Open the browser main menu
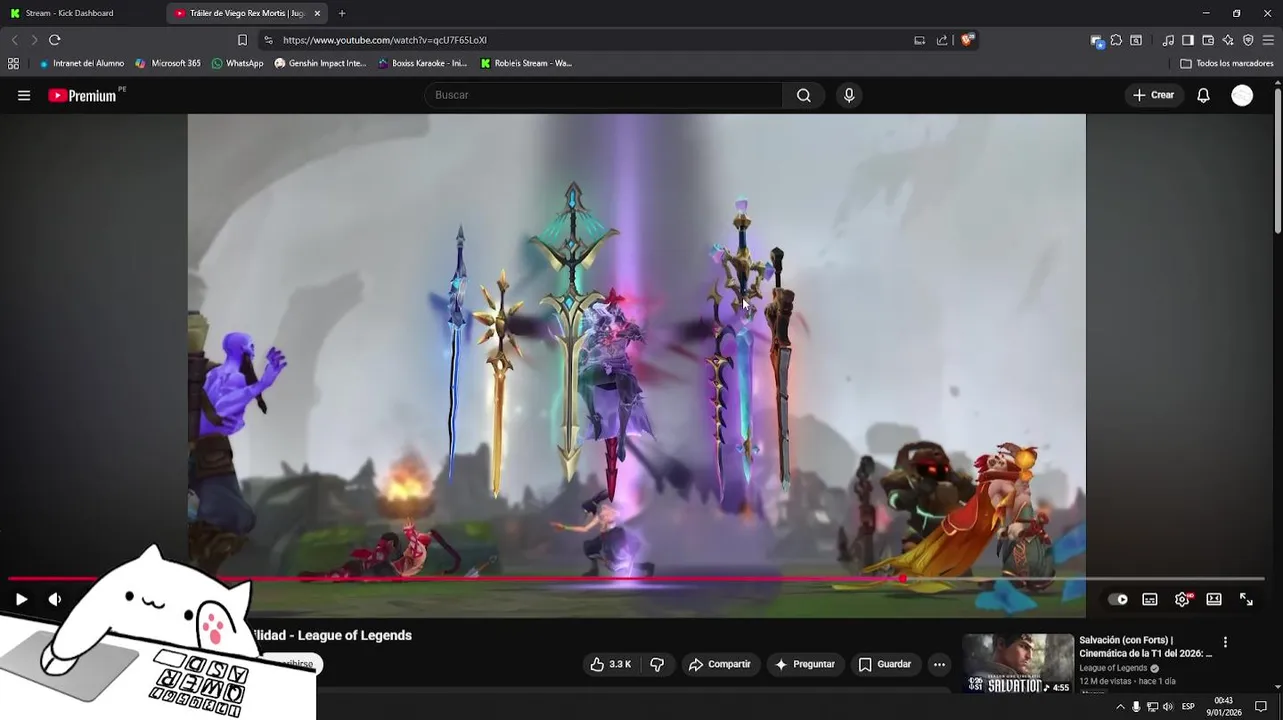Image resolution: width=1283 pixels, height=720 pixels. pyautogui.click(x=1268, y=40)
